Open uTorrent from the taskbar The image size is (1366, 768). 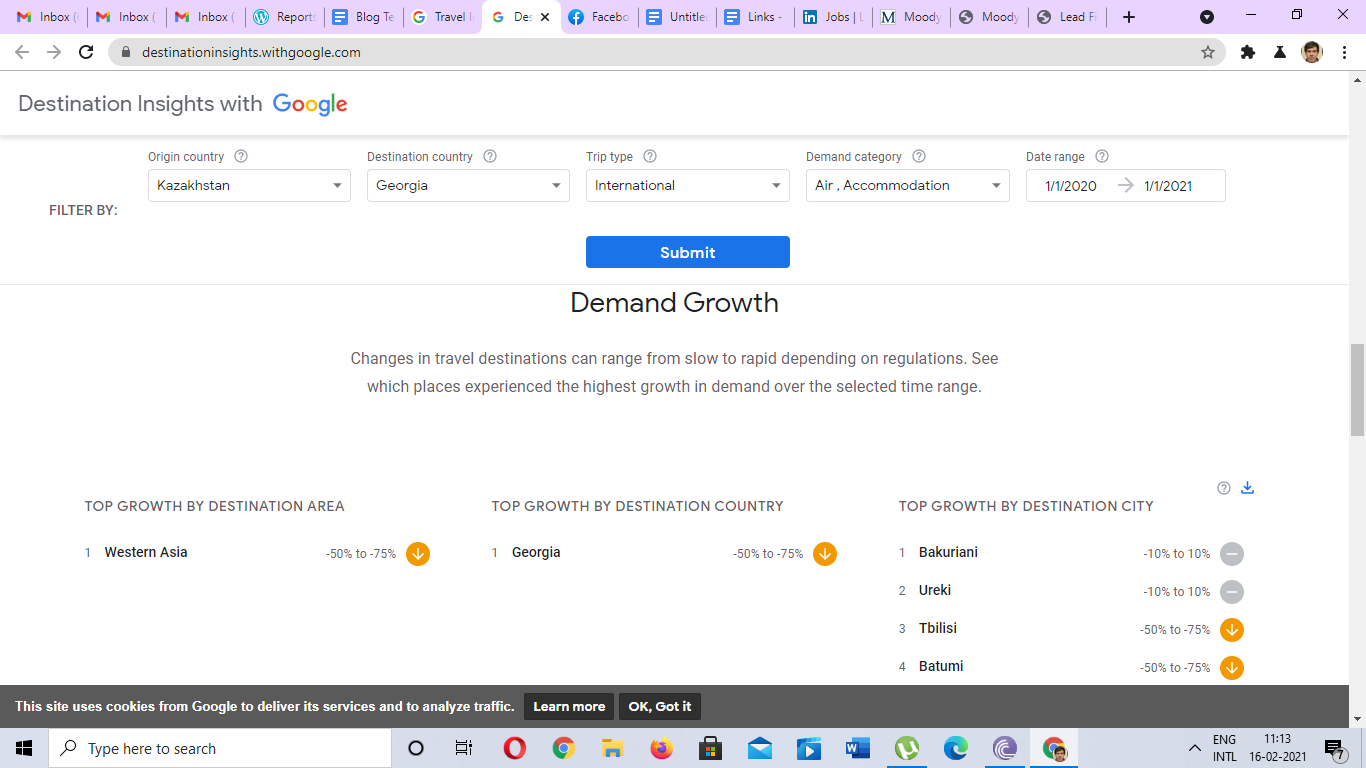(x=907, y=748)
